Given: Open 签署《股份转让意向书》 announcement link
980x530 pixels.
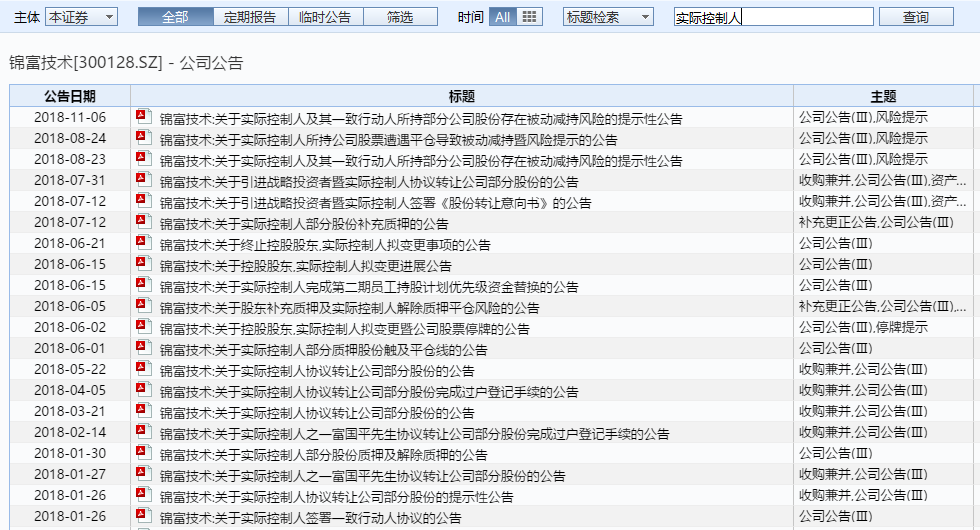Looking at the screenshot, I should click(x=375, y=202).
